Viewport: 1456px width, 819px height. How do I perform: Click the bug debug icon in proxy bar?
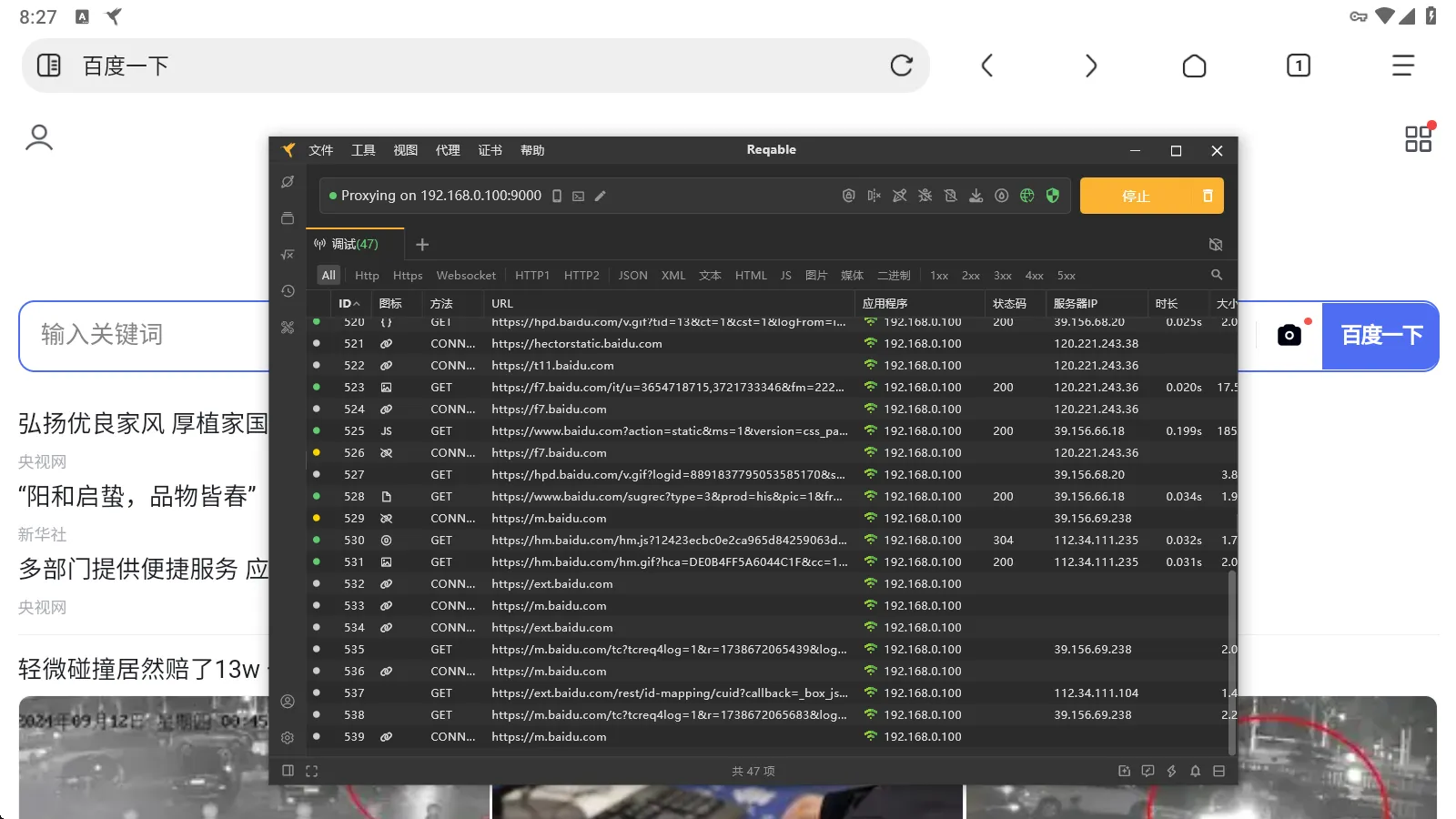click(x=925, y=196)
